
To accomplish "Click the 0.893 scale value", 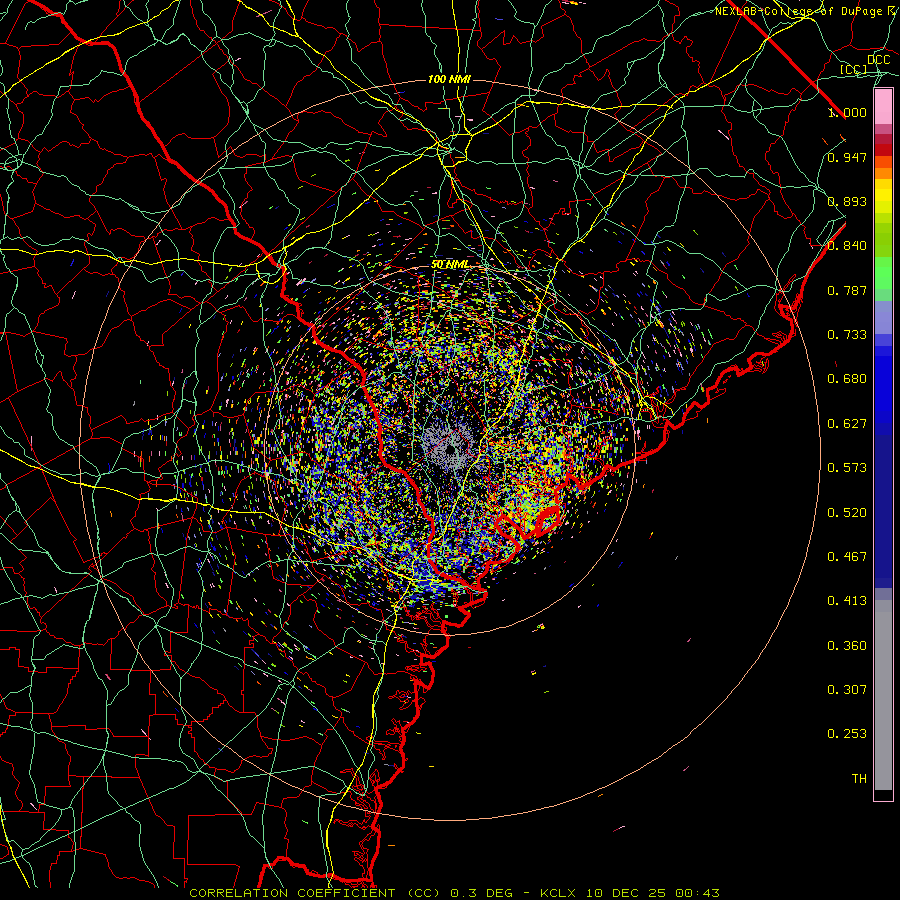I will tap(847, 201).
